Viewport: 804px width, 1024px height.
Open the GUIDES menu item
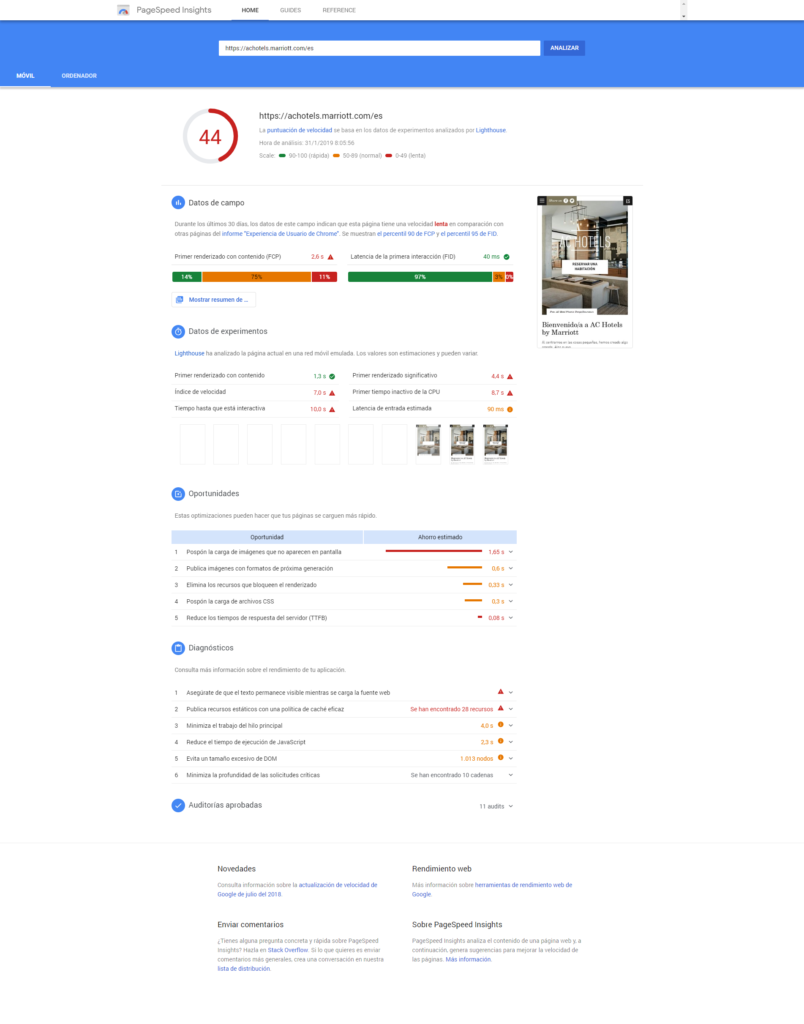[290, 10]
